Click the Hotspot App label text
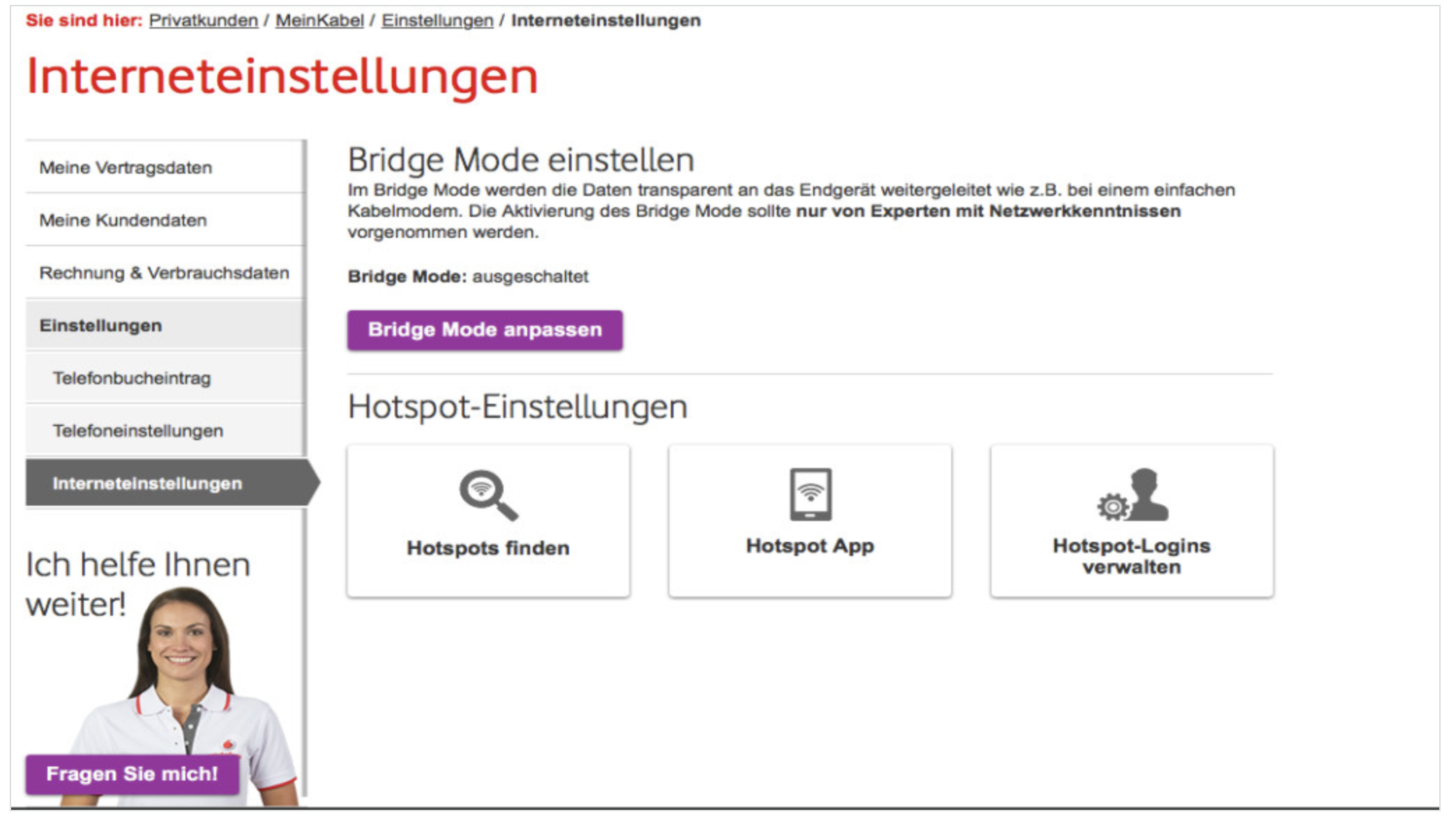 [810, 546]
